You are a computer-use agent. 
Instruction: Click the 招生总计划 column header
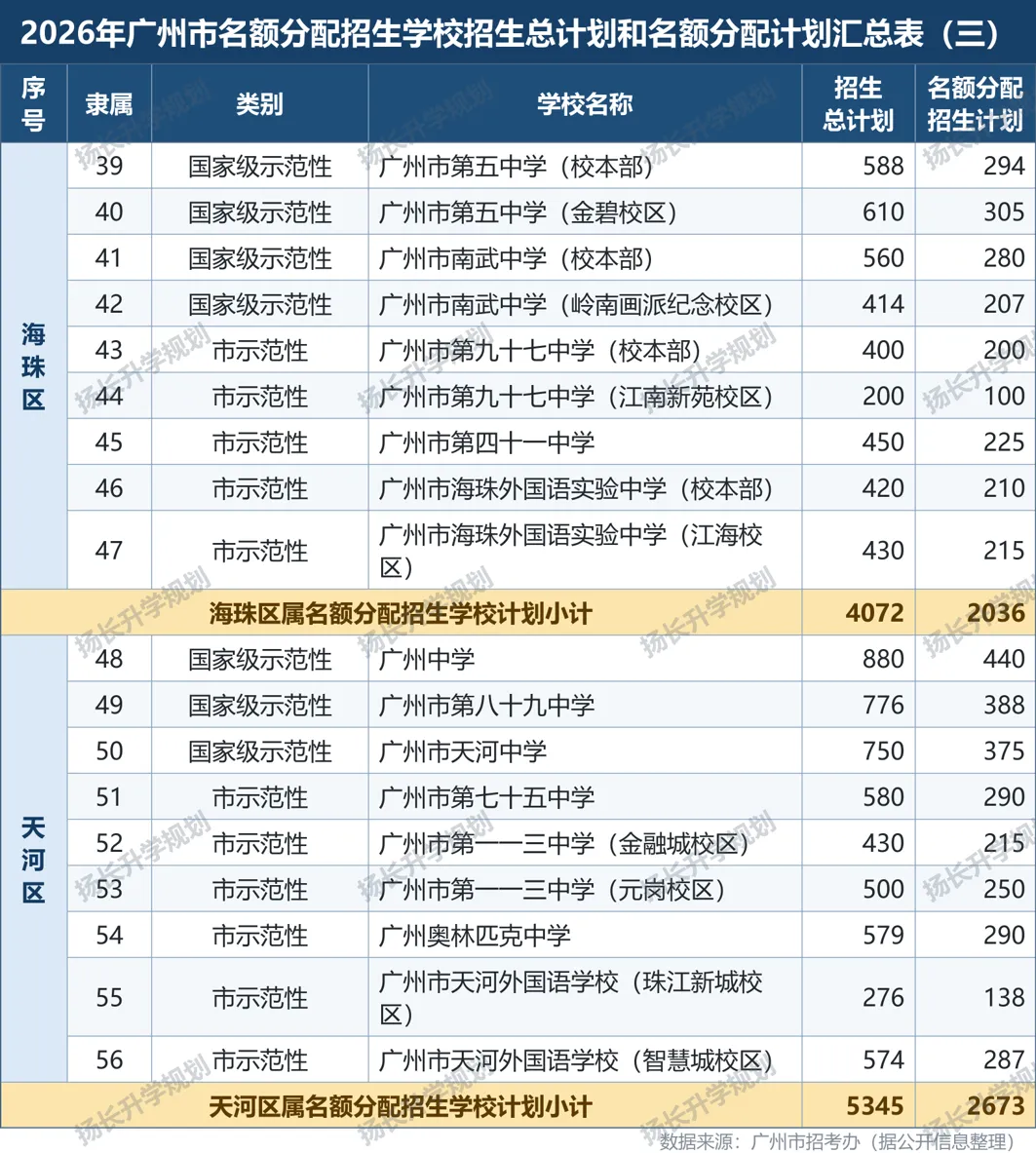tap(858, 103)
